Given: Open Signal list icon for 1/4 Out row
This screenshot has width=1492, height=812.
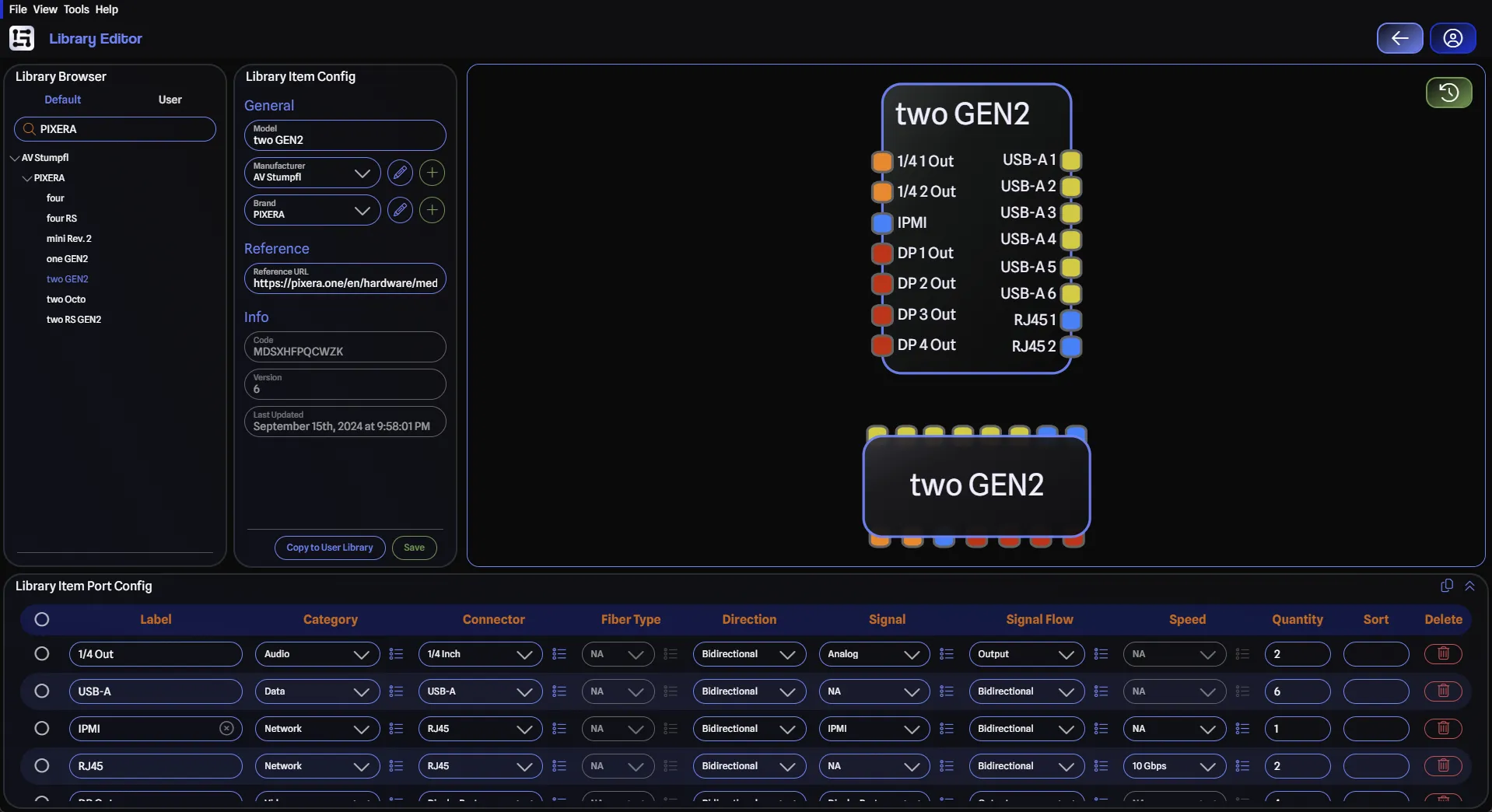Looking at the screenshot, I should [x=946, y=654].
